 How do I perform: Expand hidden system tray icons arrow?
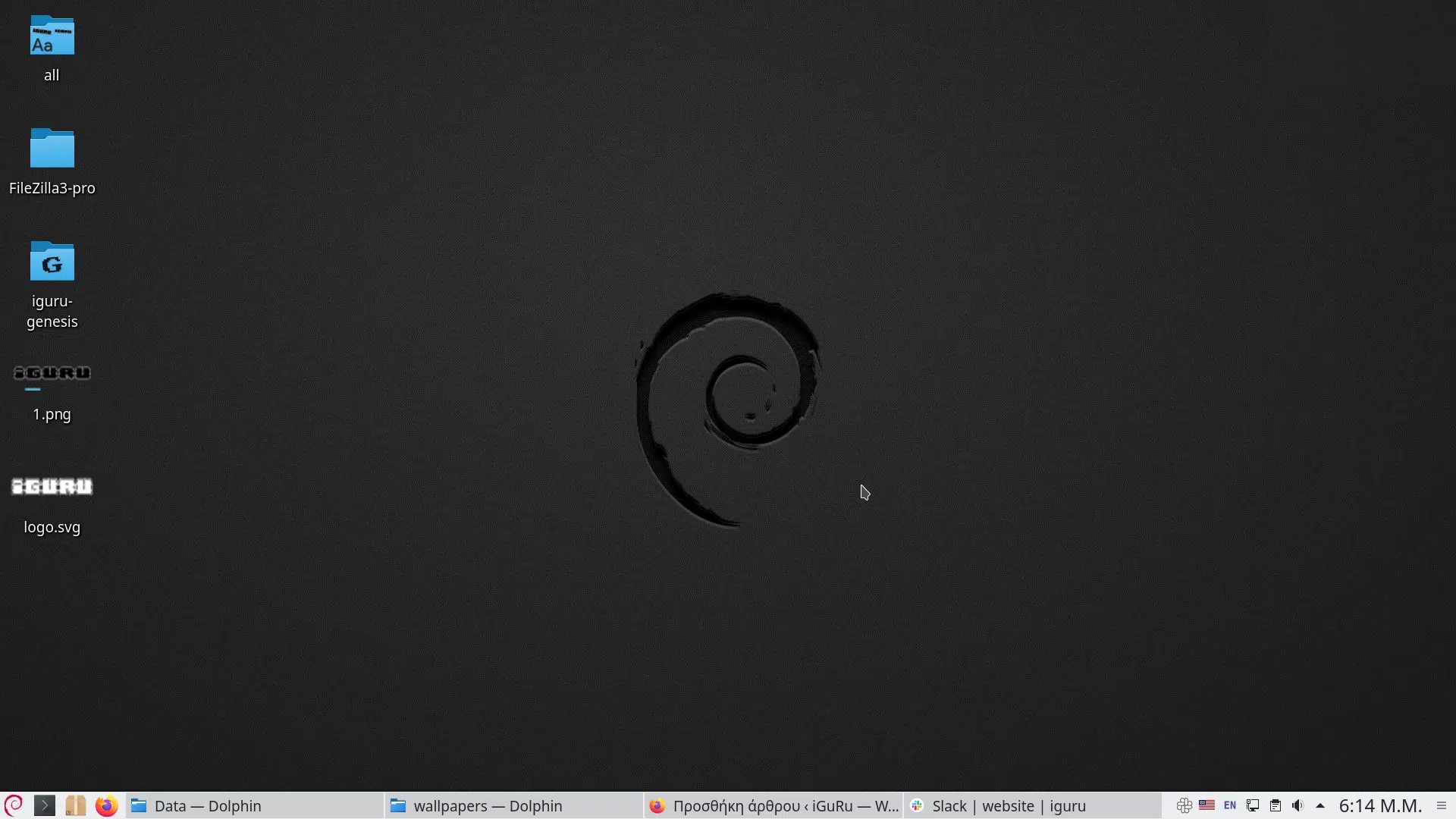tap(1320, 805)
